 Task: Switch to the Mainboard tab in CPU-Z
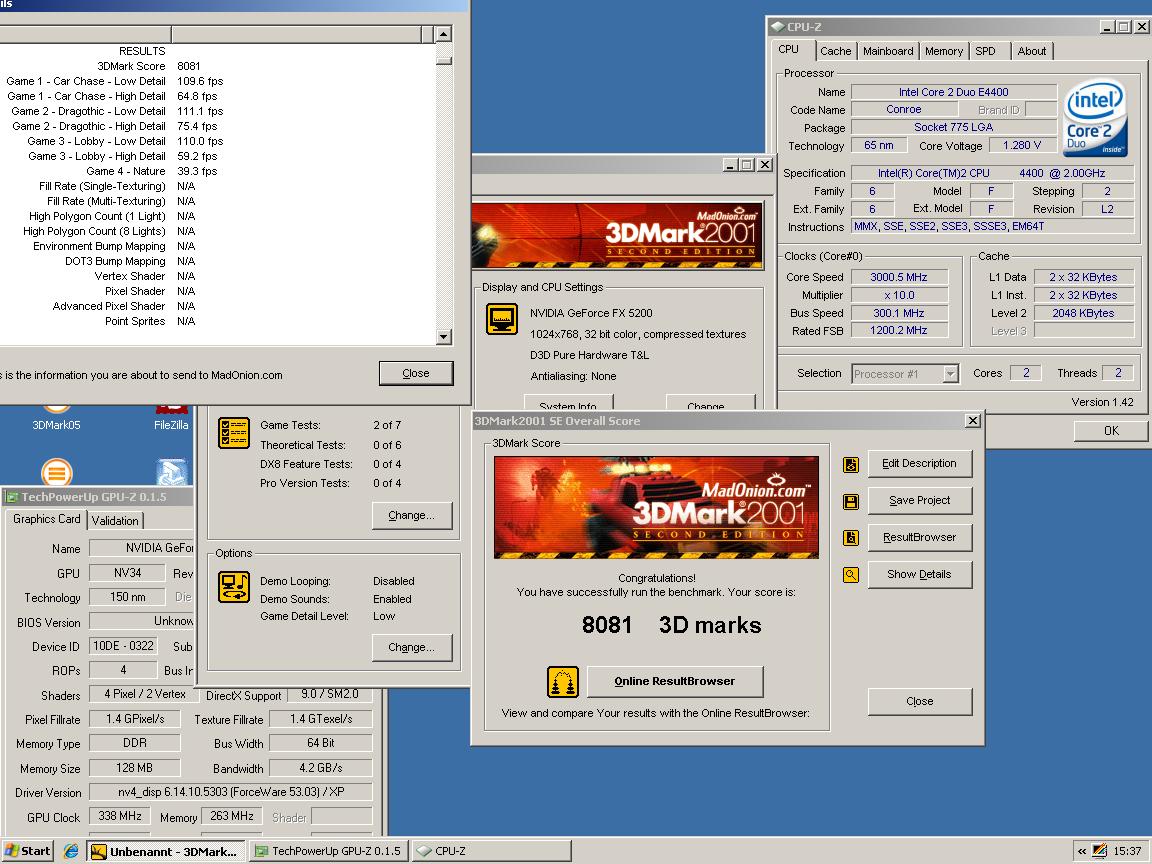(888, 51)
